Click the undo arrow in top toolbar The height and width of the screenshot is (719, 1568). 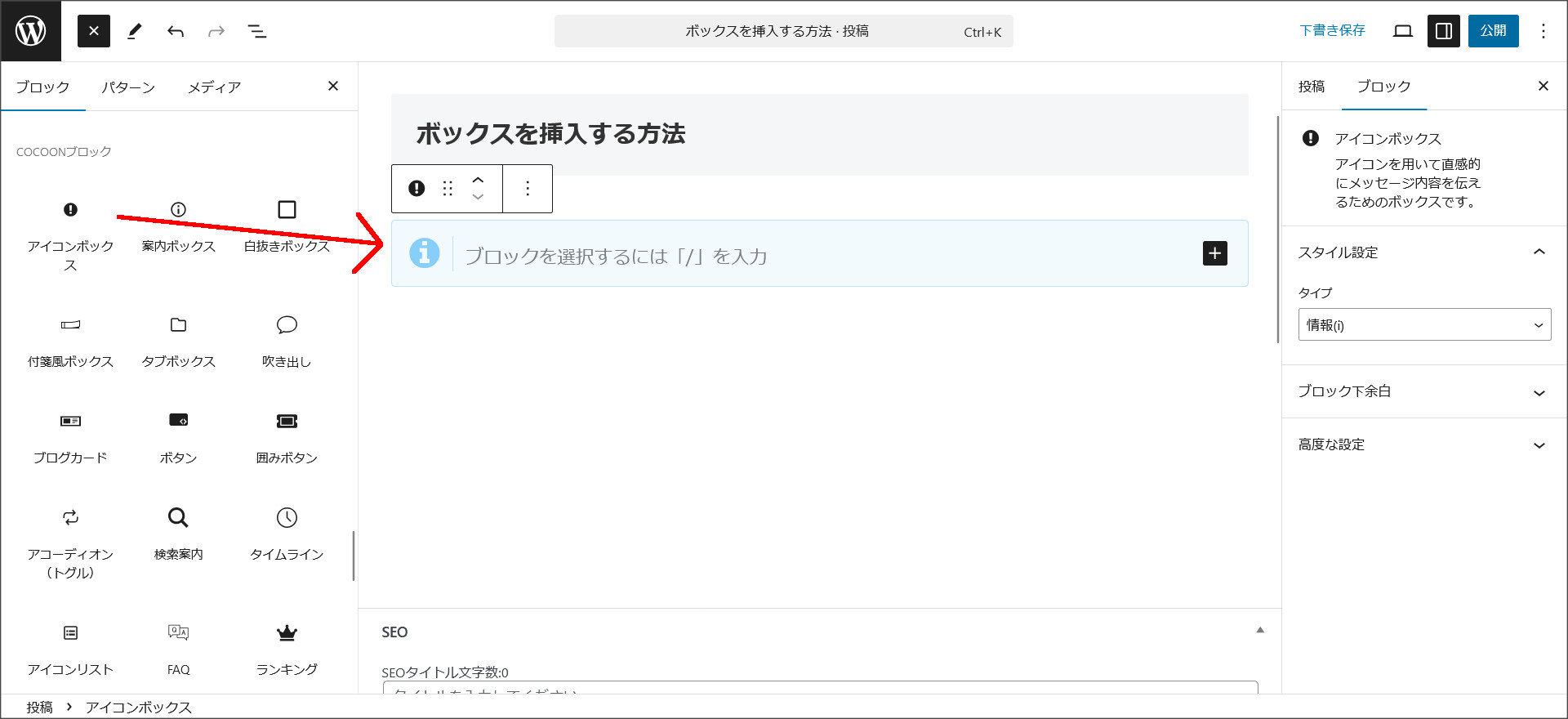tap(176, 31)
